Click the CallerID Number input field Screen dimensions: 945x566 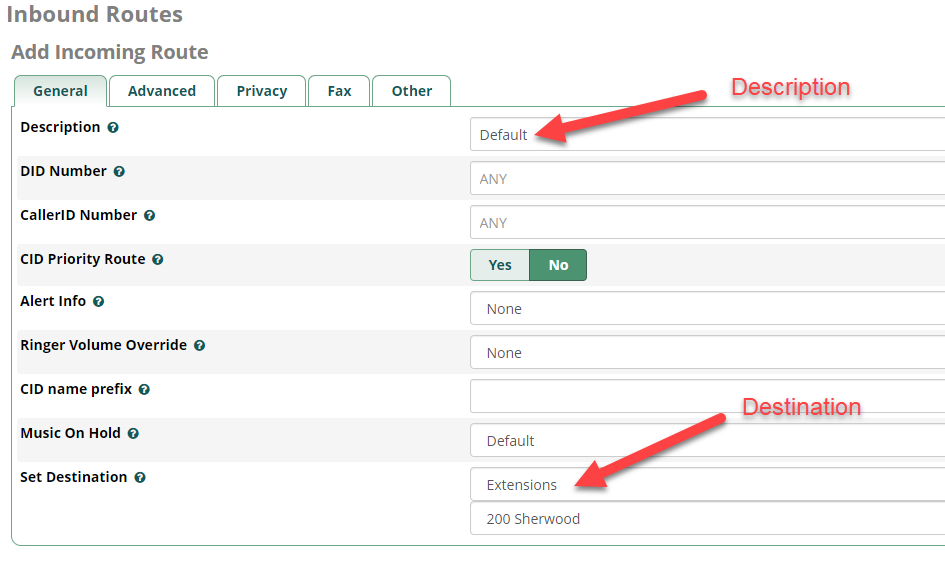click(708, 222)
